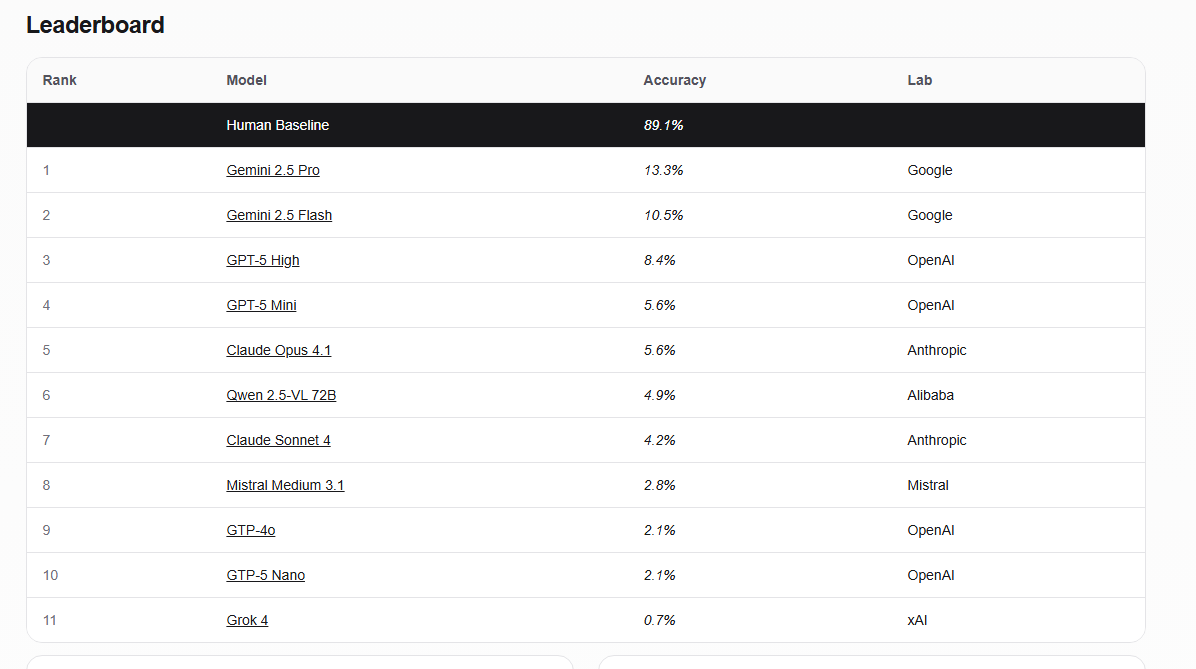Click the GTP-4o model link
Screen dimensions: 1196x669
(251, 530)
